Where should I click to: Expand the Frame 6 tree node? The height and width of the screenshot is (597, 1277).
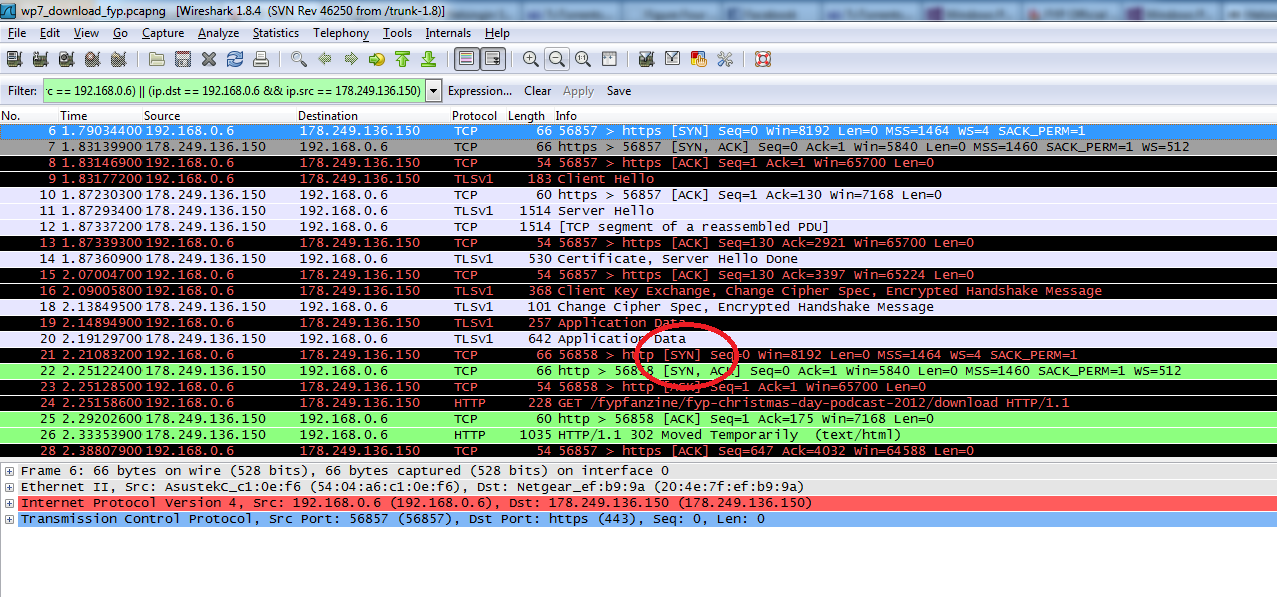point(9,471)
